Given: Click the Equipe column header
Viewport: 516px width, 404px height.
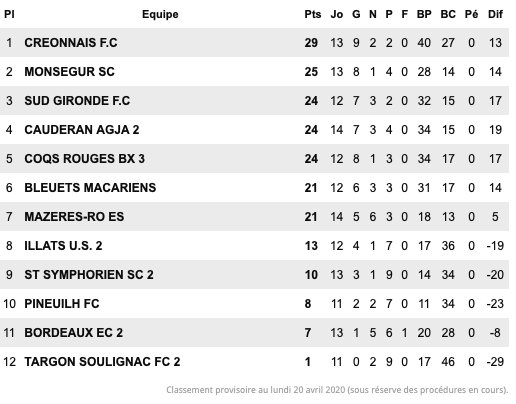Looking at the screenshot, I should [160, 14].
